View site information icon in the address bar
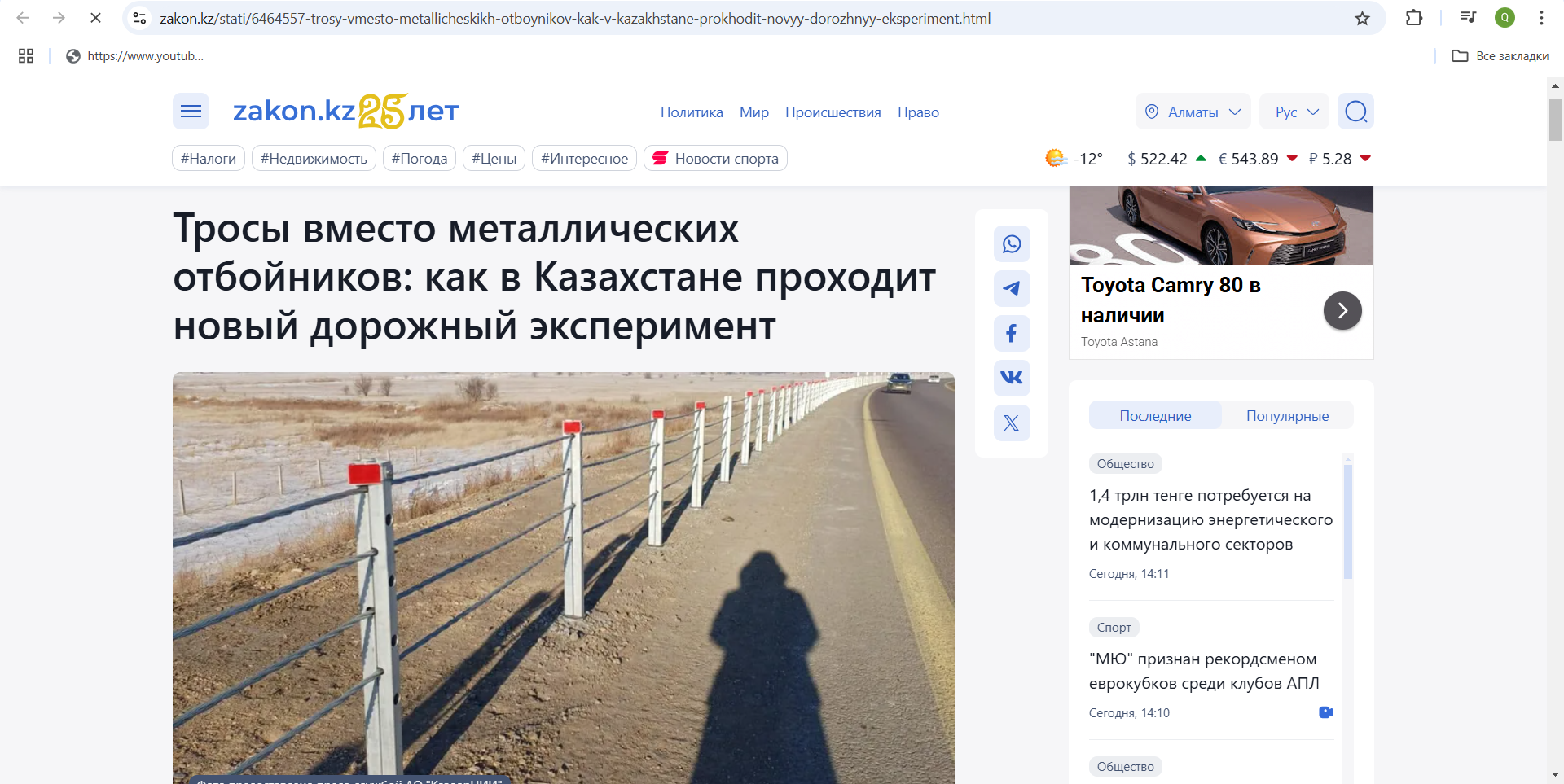The width and height of the screenshot is (1564, 784). 139,18
